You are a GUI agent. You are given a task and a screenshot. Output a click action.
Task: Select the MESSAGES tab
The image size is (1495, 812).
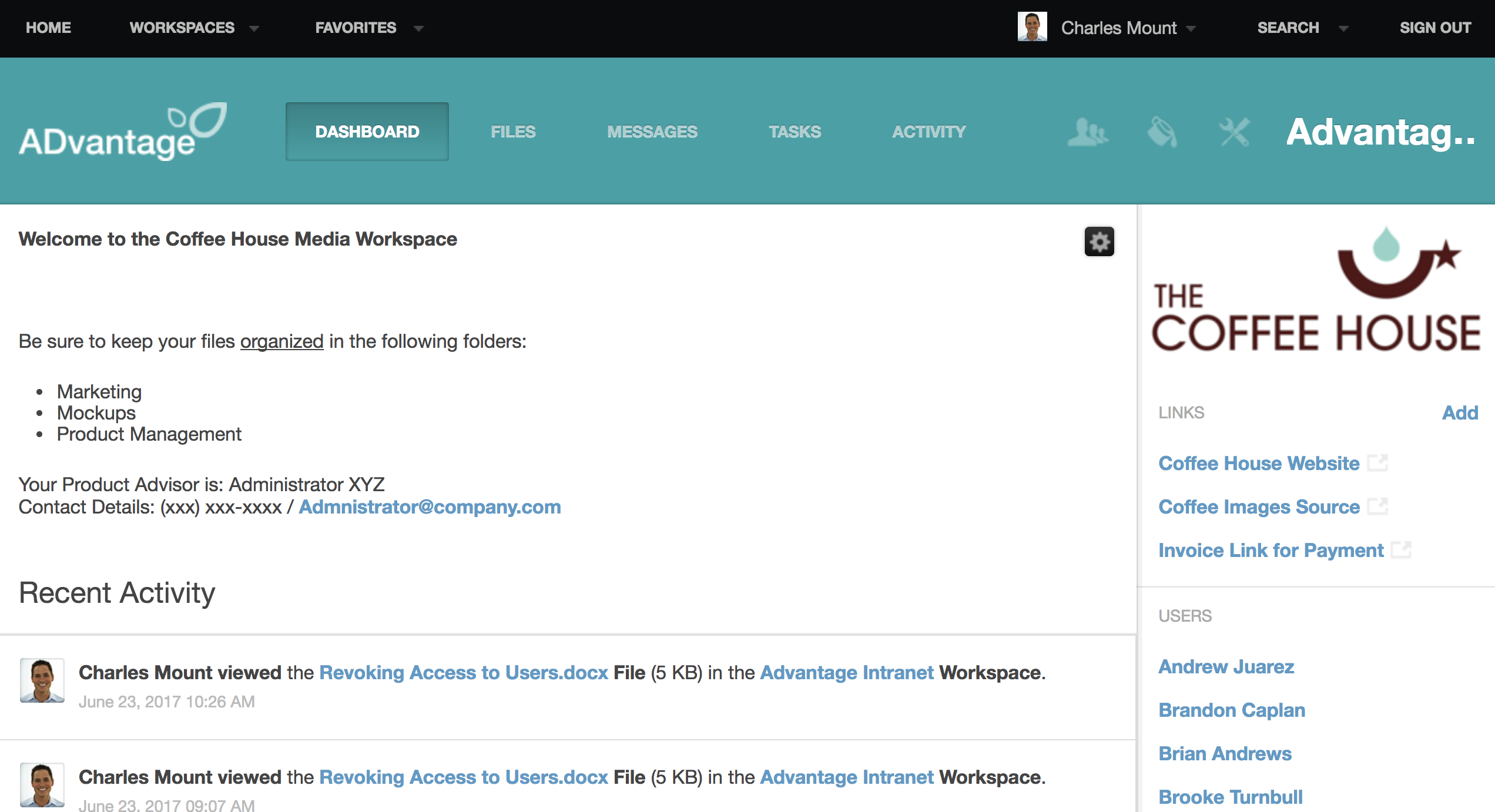click(x=652, y=131)
